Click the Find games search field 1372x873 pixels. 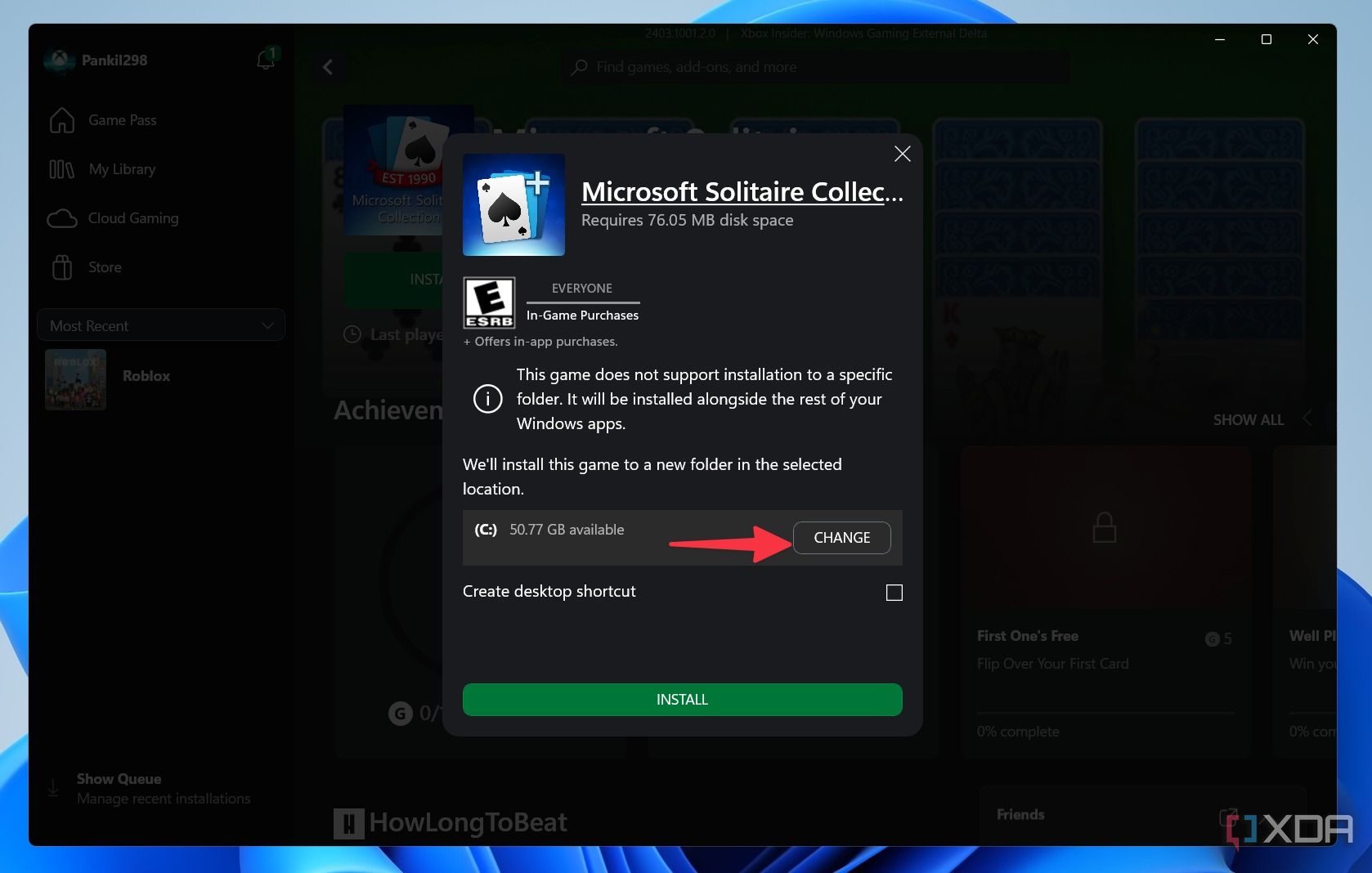(815, 67)
